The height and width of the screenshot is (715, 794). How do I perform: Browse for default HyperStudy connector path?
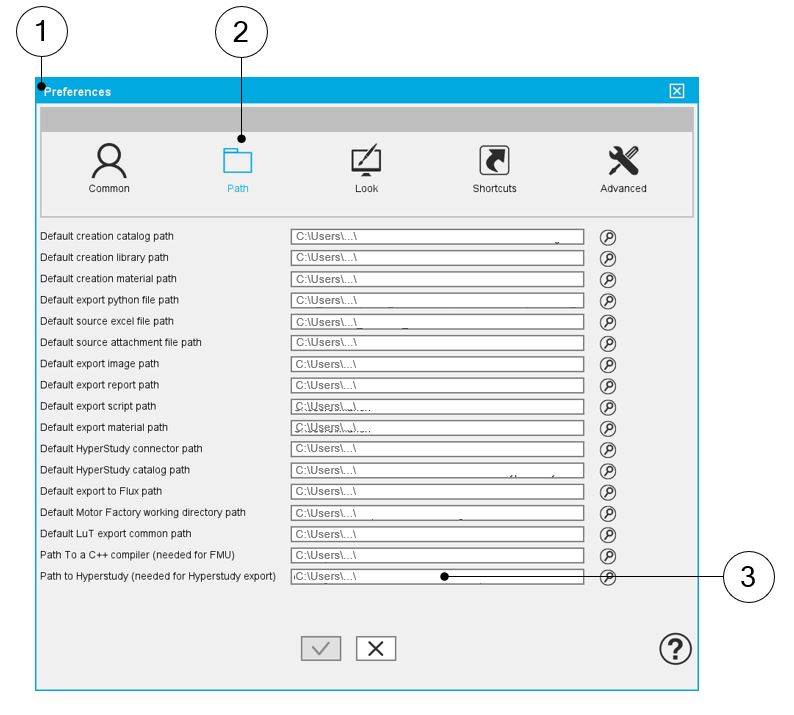point(607,449)
